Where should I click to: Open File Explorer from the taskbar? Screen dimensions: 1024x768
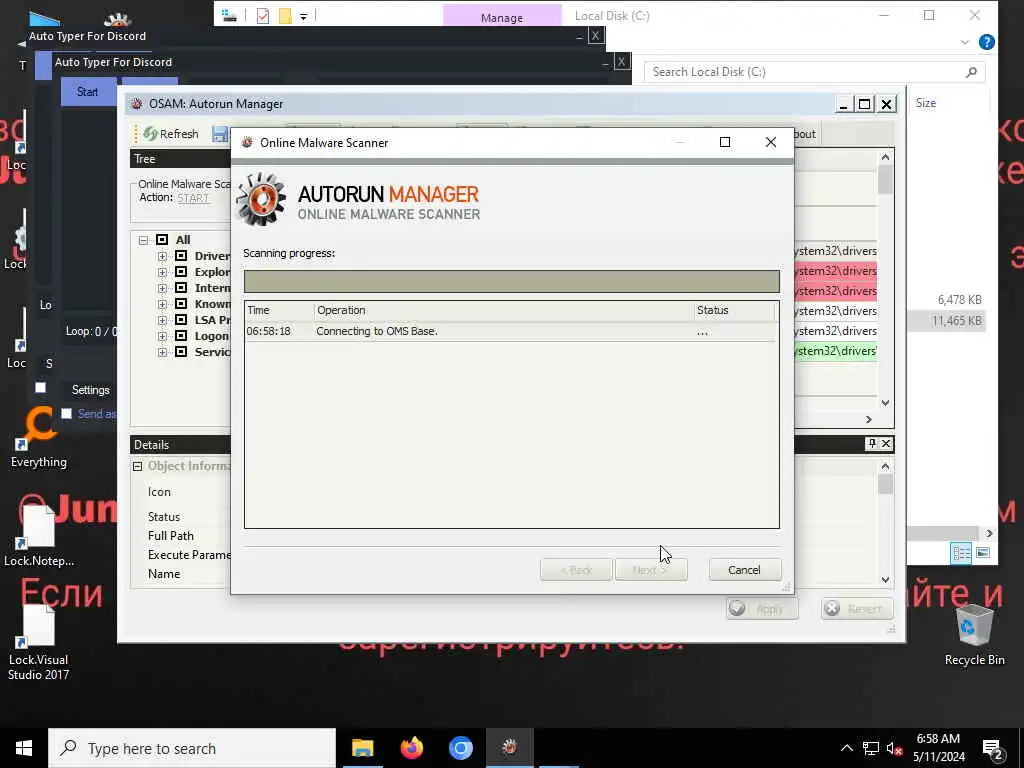click(x=362, y=748)
